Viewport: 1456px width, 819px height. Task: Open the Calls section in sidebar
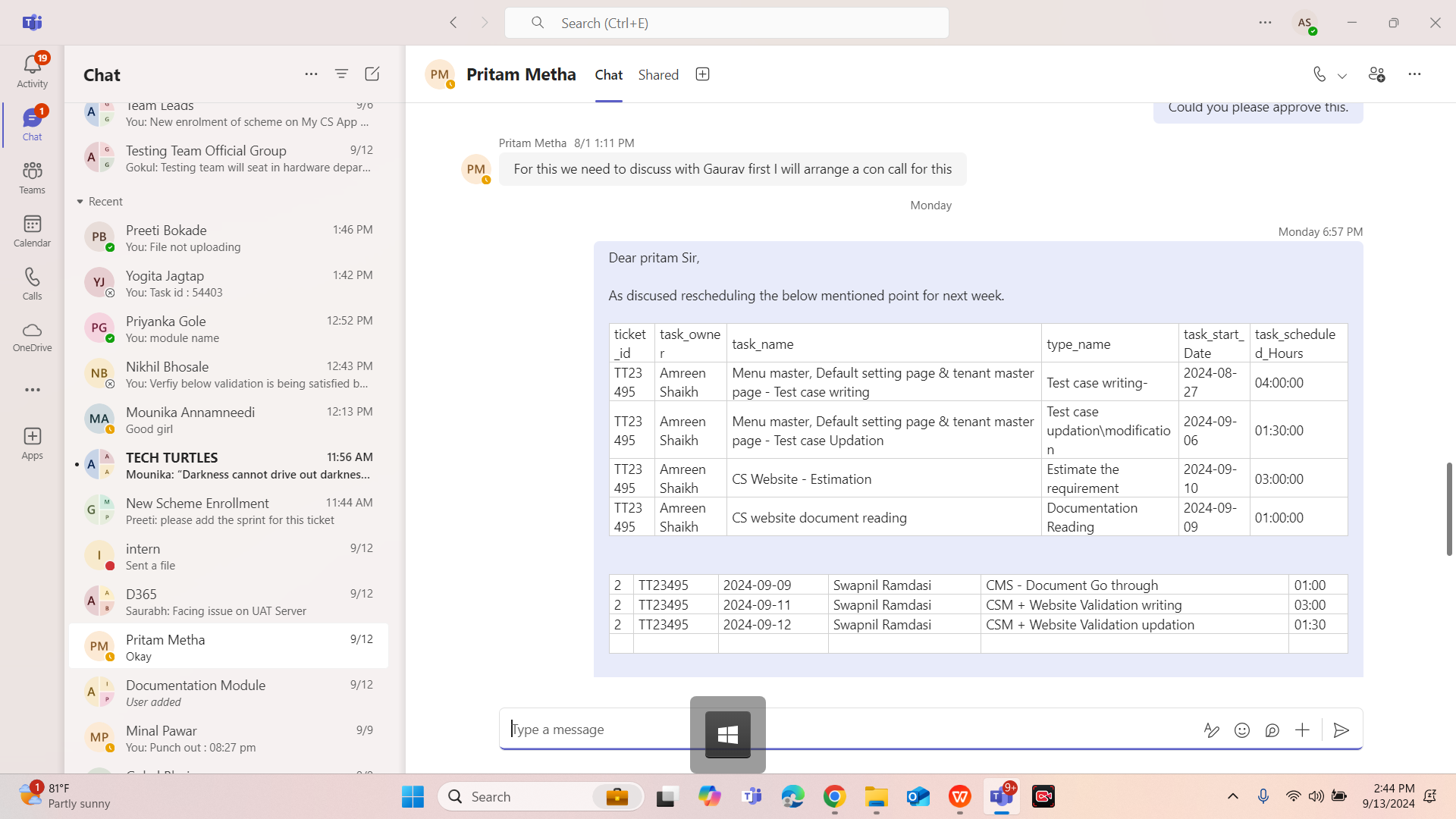point(32,284)
